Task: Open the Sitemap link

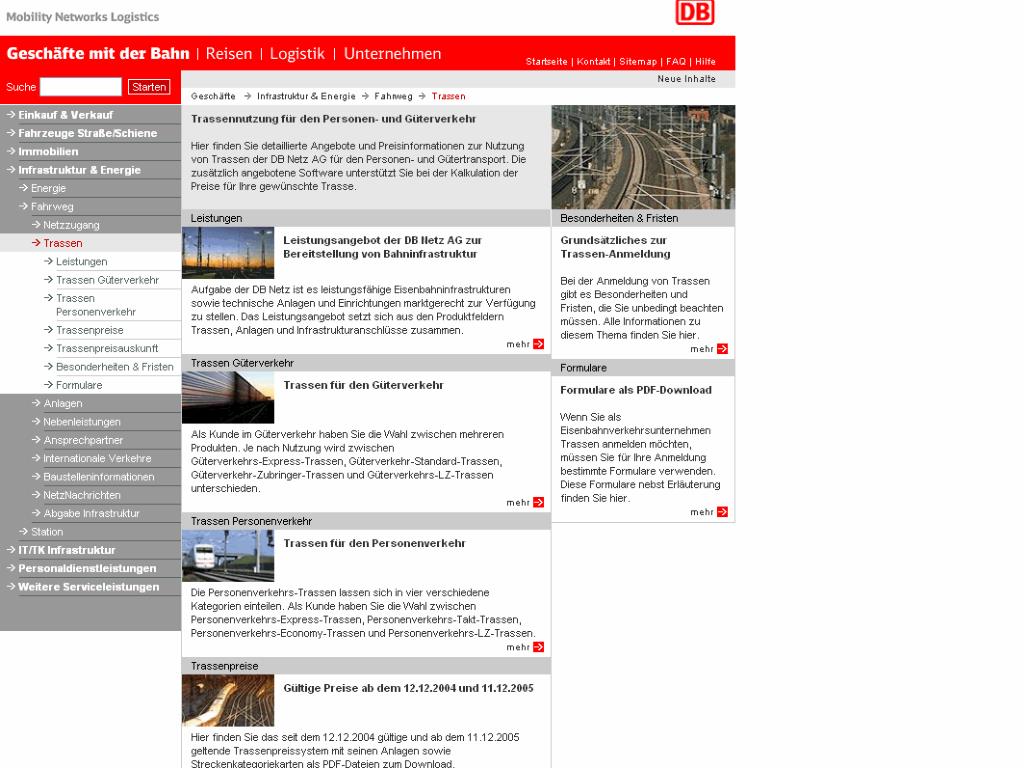Action: pyautogui.click(x=638, y=61)
